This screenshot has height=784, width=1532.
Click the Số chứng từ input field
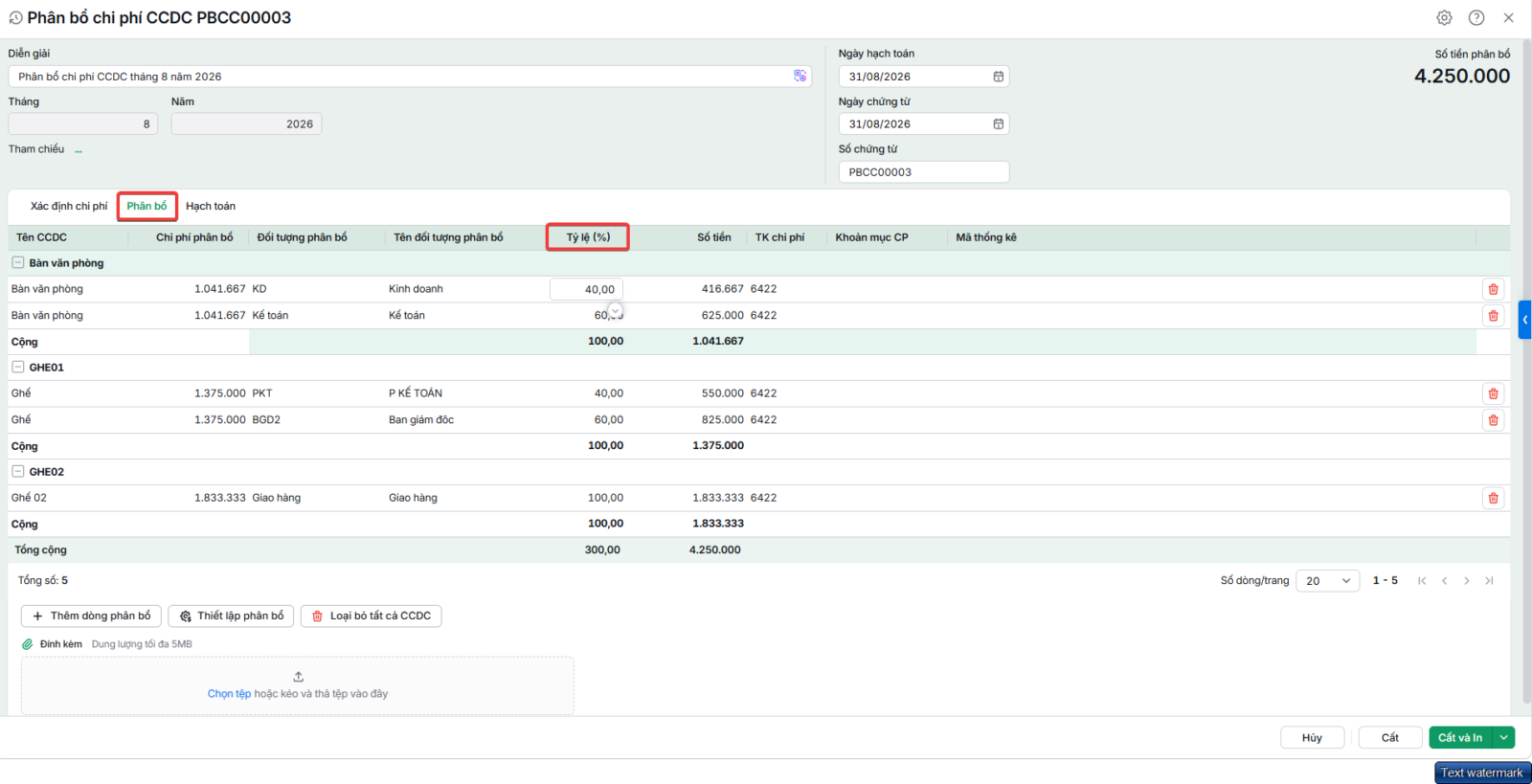(924, 172)
